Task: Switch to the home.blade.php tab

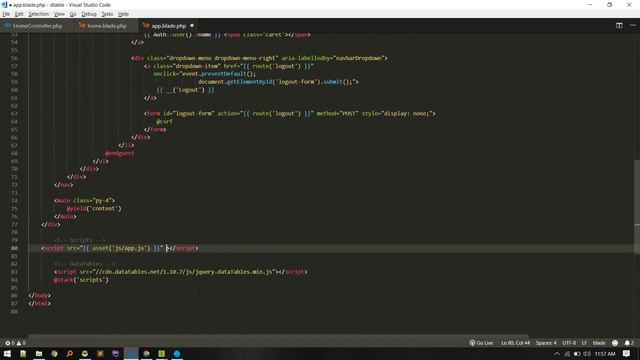Action: 107,26
